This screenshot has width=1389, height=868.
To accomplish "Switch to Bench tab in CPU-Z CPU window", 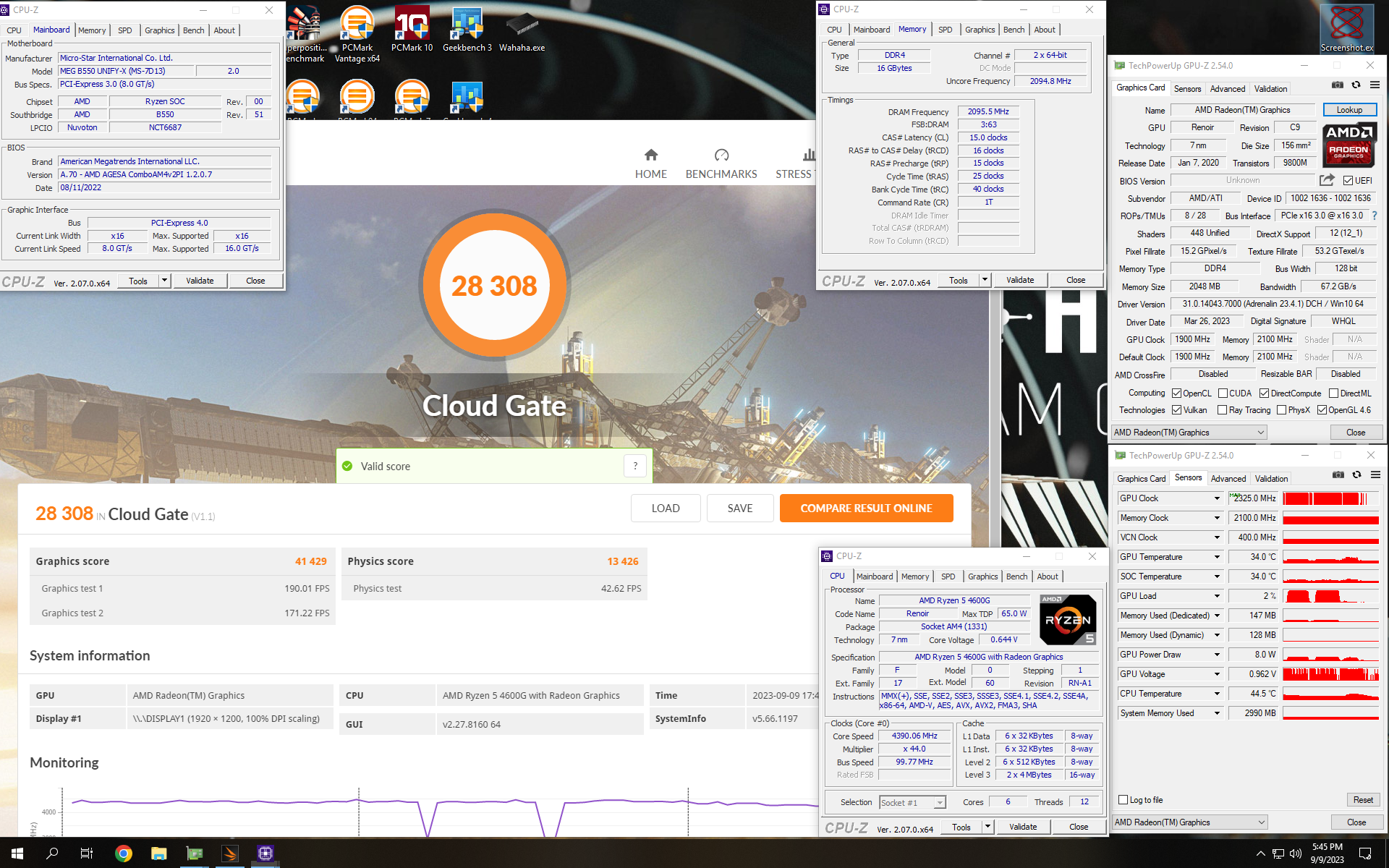I will coord(1016,576).
